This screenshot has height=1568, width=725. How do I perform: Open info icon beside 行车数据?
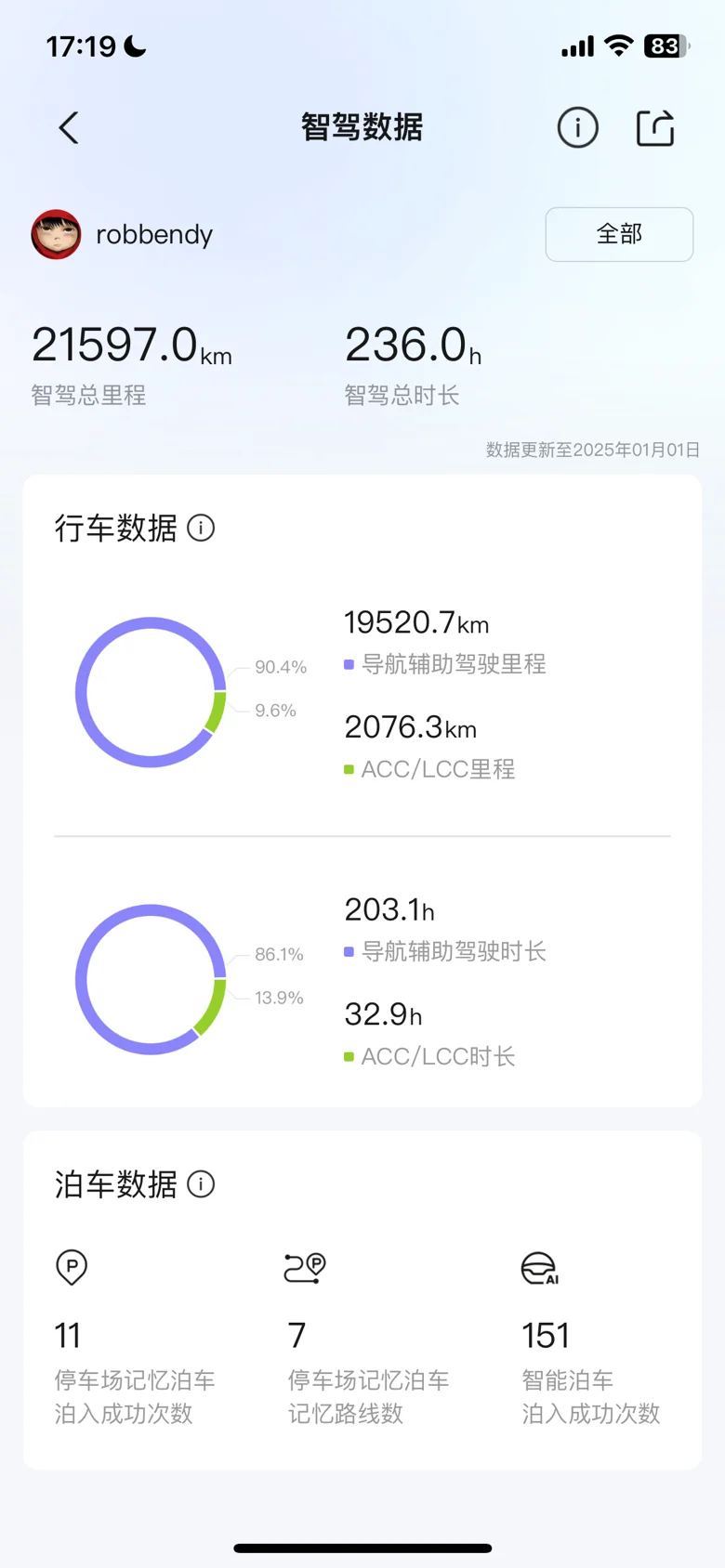pyautogui.click(x=201, y=528)
